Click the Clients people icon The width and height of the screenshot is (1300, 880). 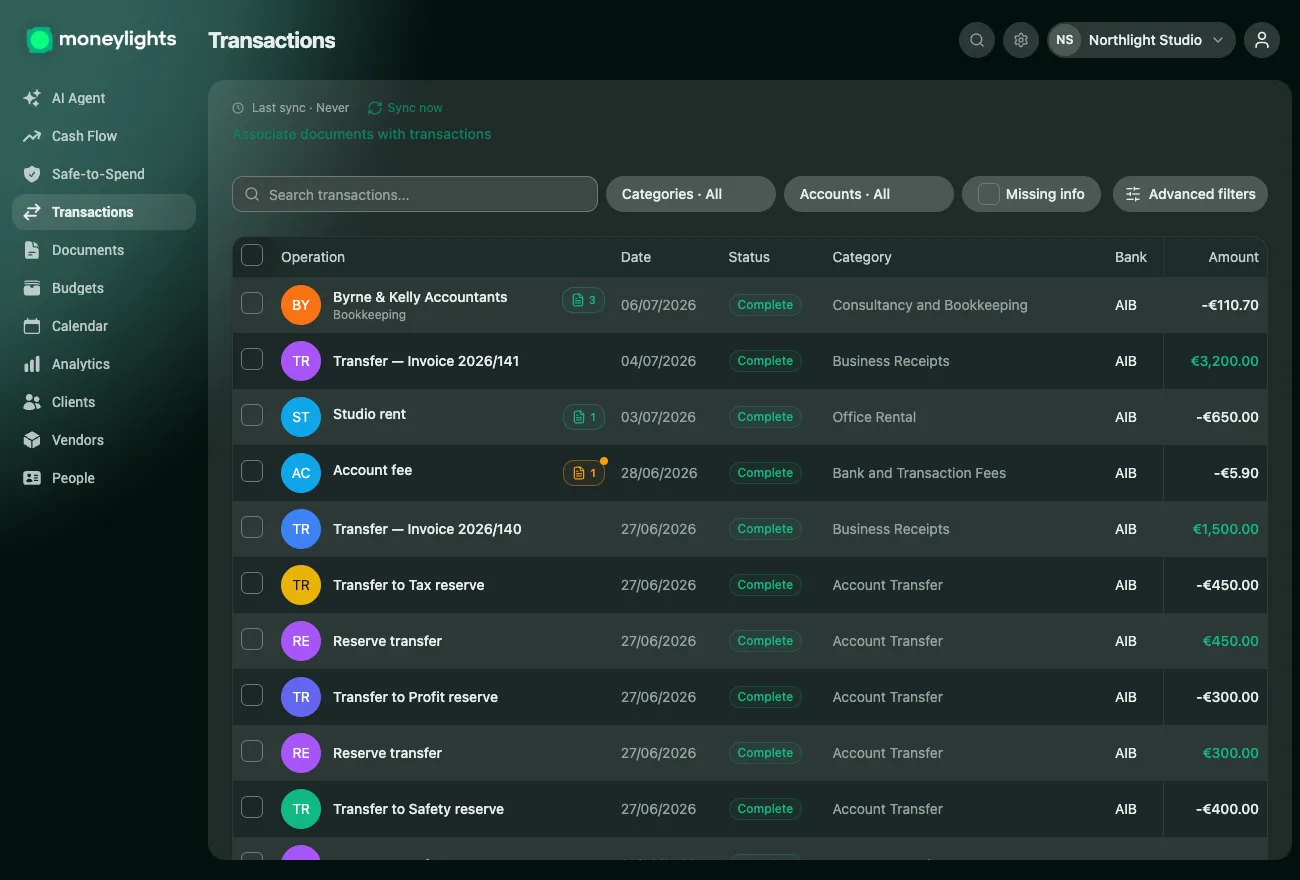tap(32, 402)
